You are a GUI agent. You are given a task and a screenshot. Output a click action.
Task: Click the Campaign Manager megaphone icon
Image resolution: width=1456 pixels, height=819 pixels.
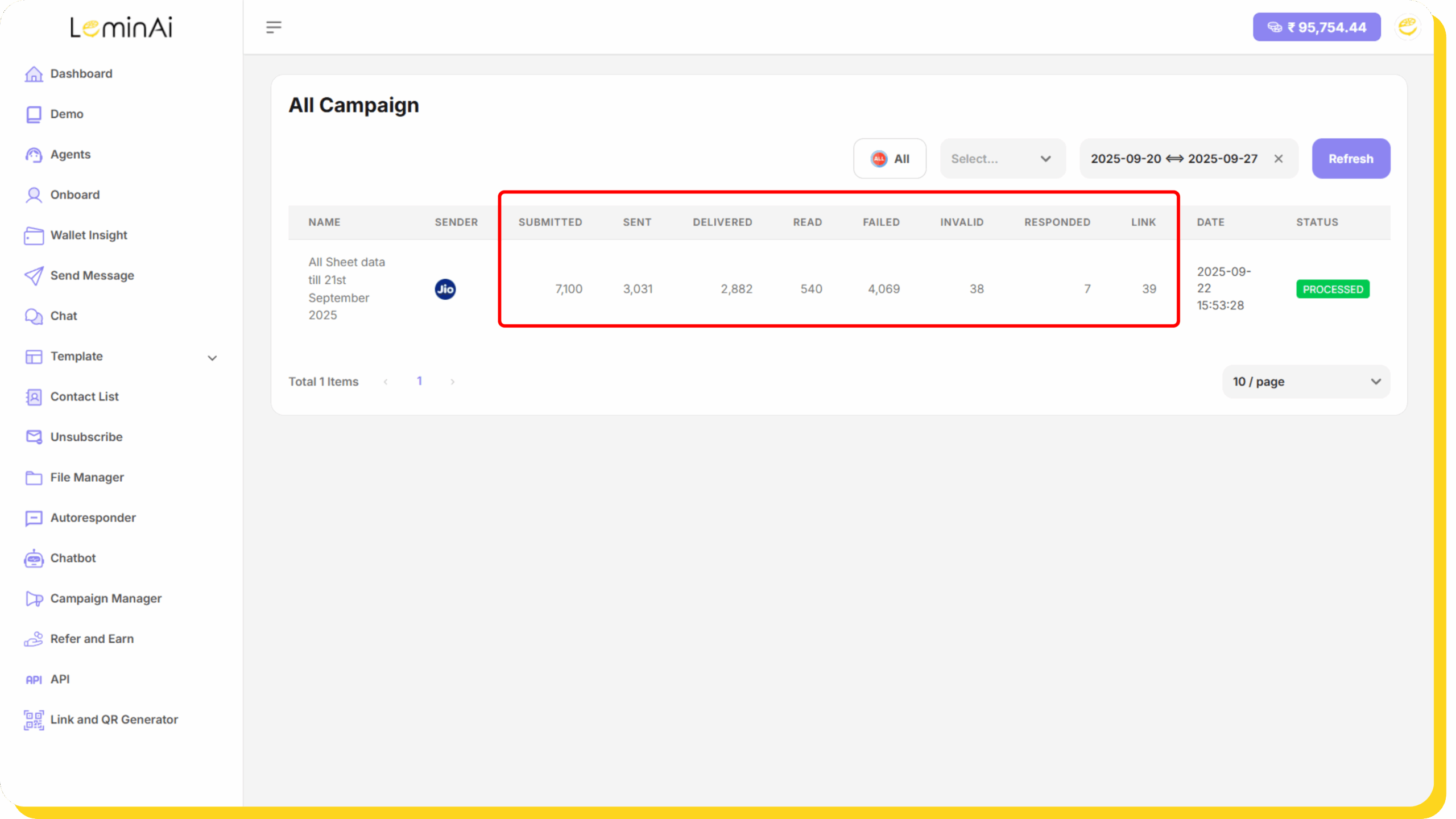pyautogui.click(x=34, y=599)
